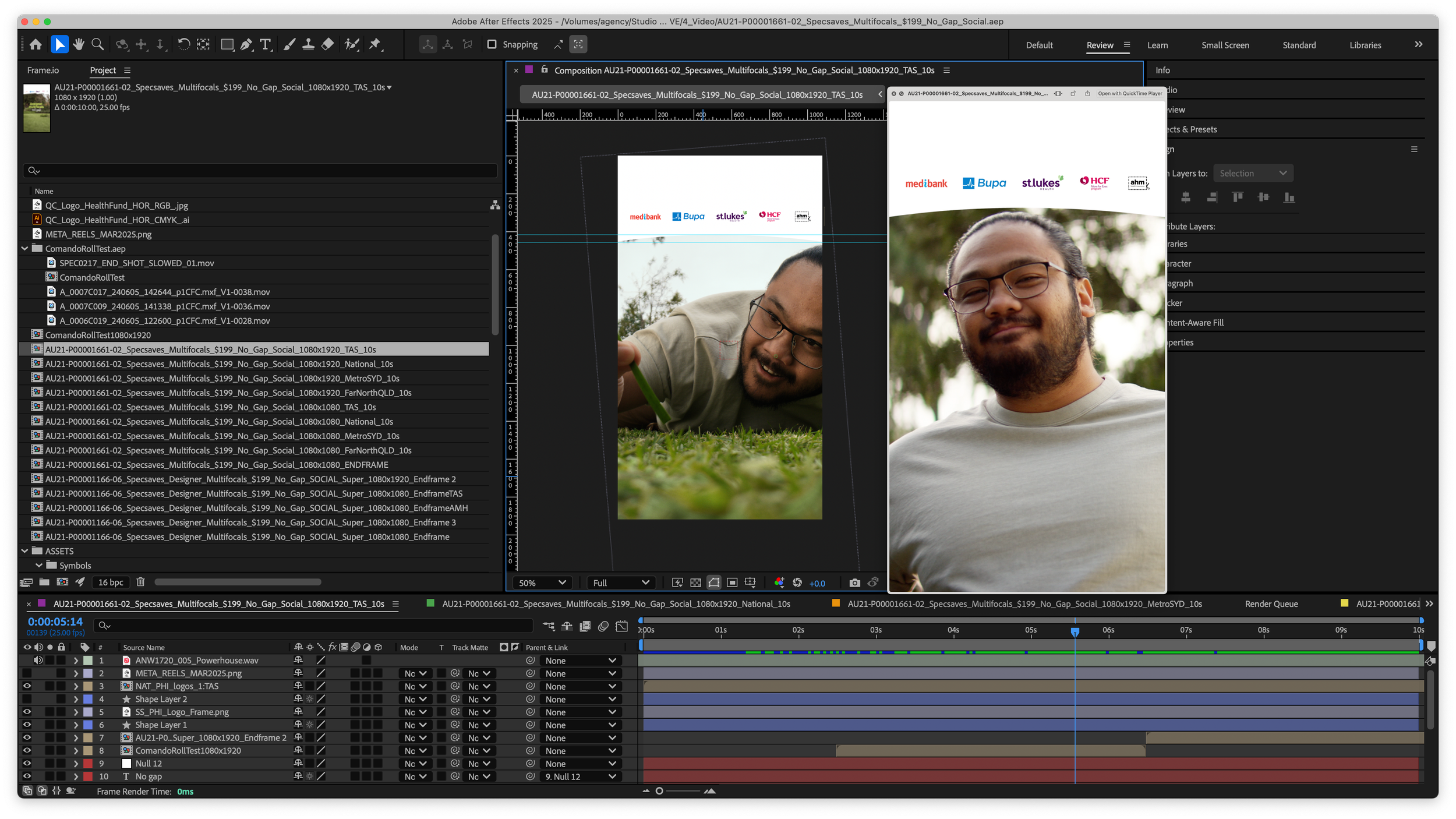Click the project panel search field
Image resolution: width=1456 pixels, height=819 pixels.
pyautogui.click(x=262, y=171)
